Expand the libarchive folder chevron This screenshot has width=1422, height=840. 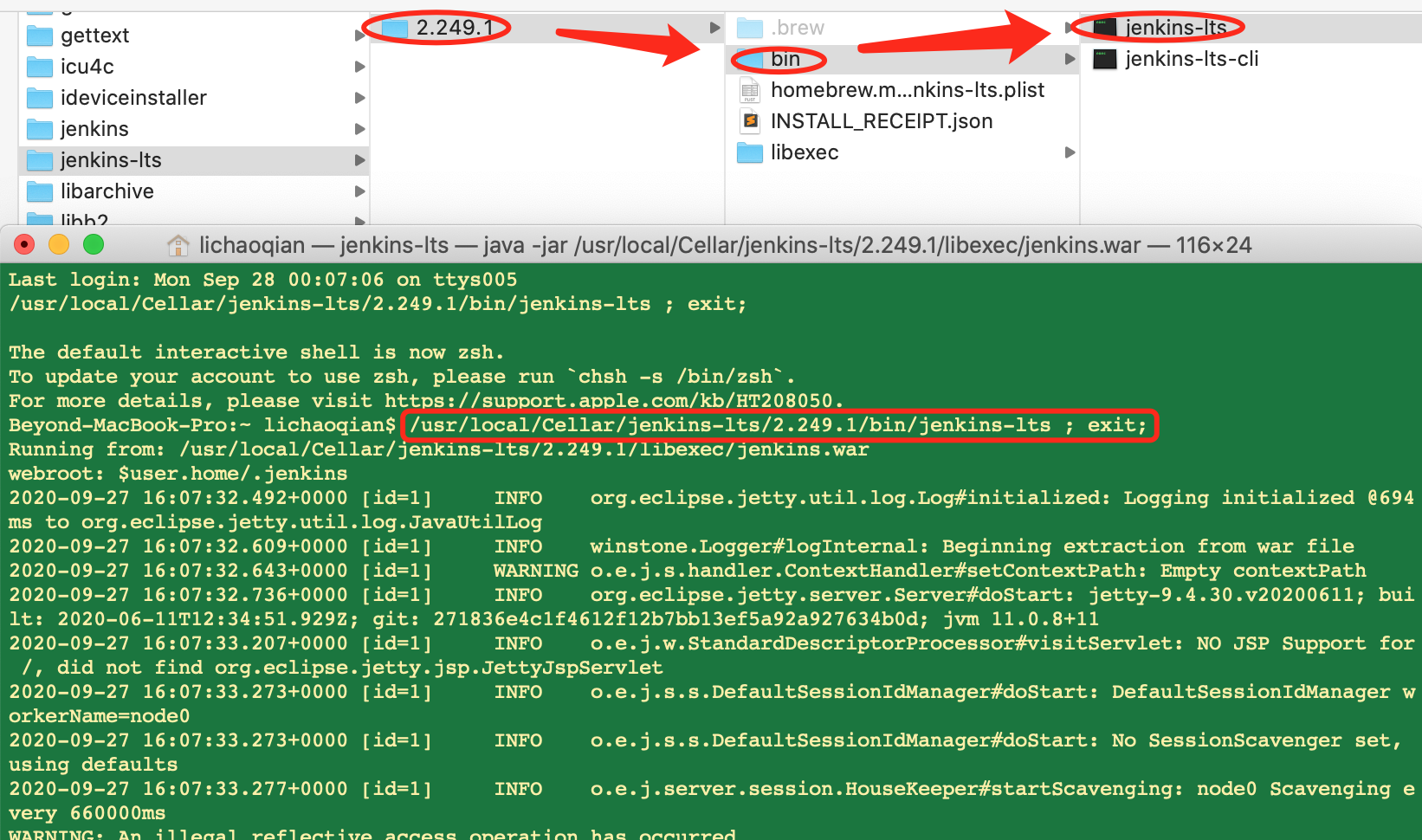coord(359,191)
